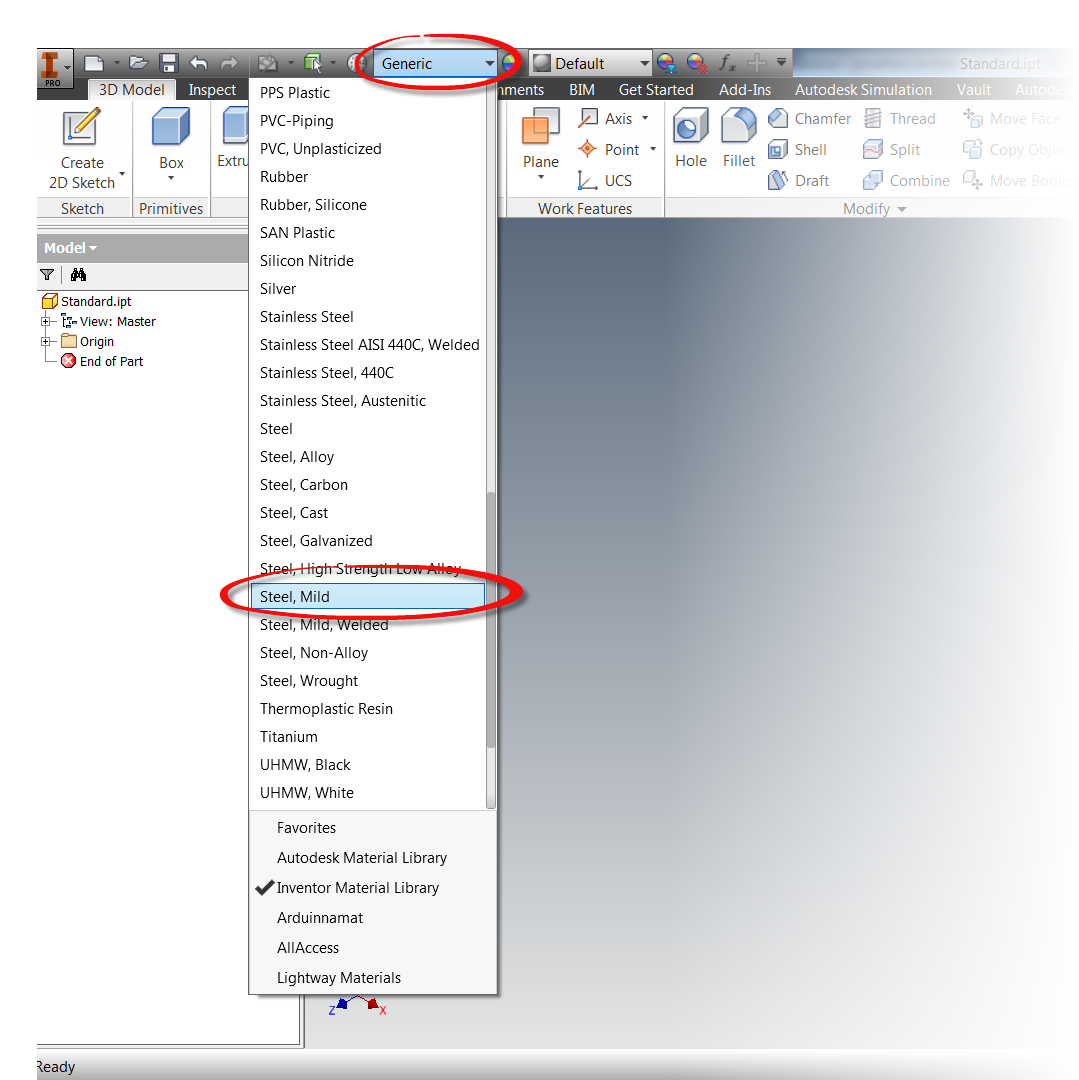Click the filter icon in Model browser

(x=47, y=275)
